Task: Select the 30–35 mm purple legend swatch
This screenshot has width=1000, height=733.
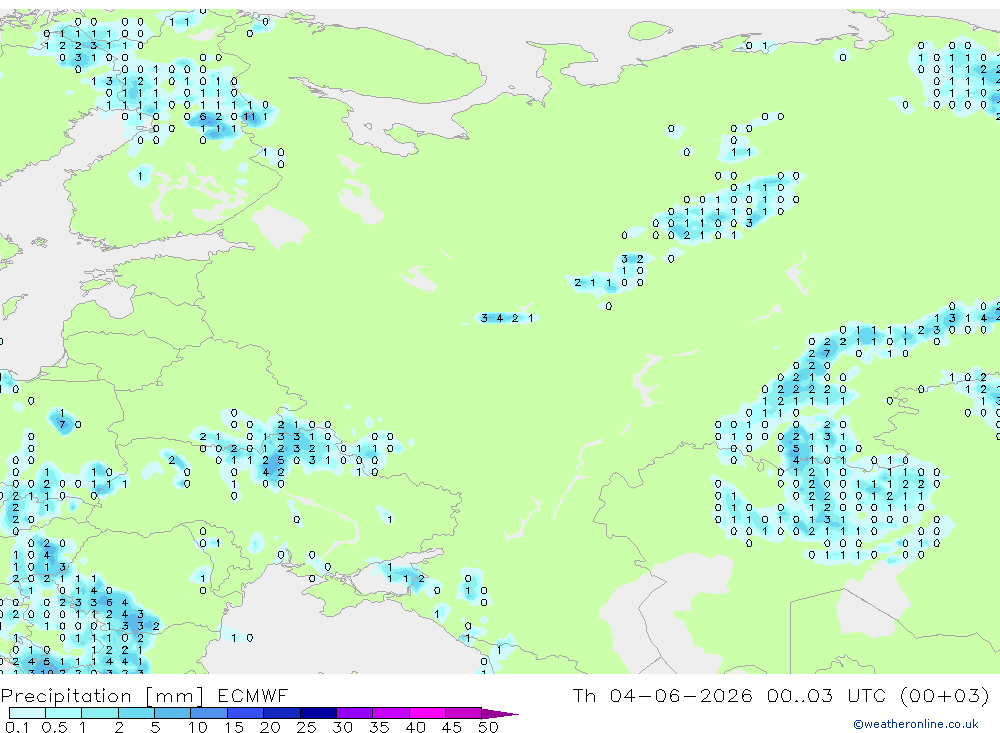Action: point(355,713)
